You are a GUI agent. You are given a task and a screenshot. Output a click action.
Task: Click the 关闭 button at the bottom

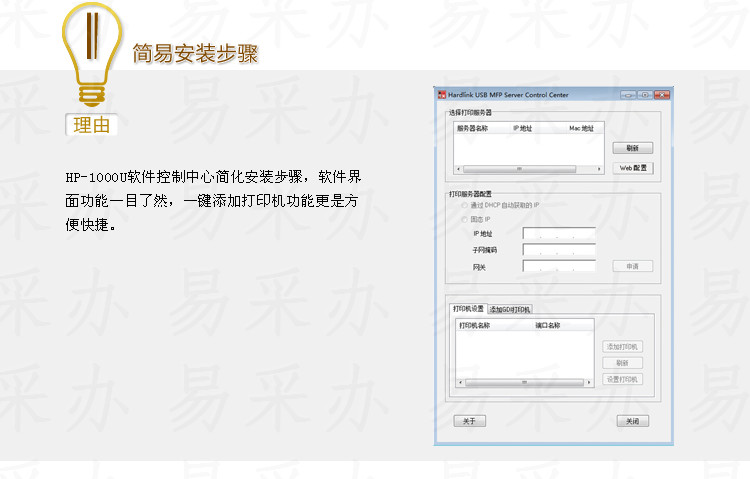click(632, 421)
